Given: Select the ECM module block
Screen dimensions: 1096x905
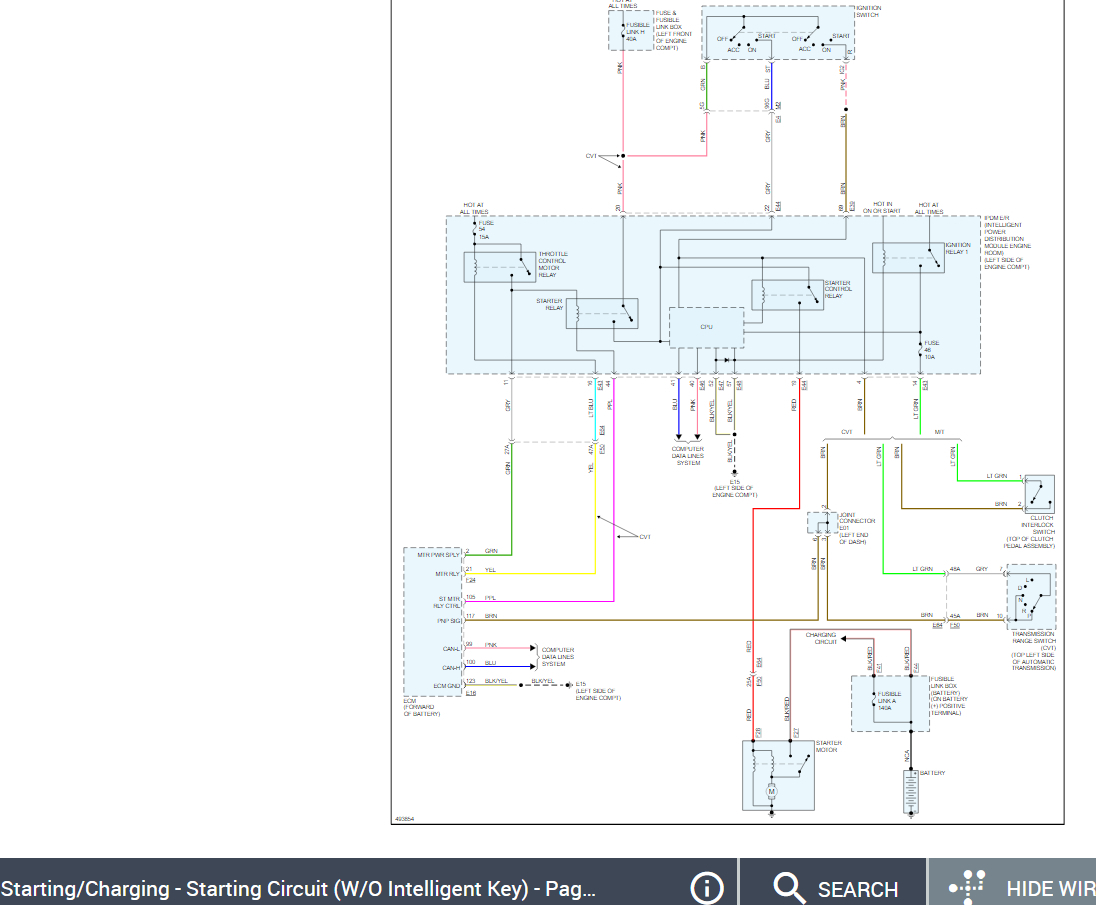Looking at the screenshot, I should tap(433, 620).
